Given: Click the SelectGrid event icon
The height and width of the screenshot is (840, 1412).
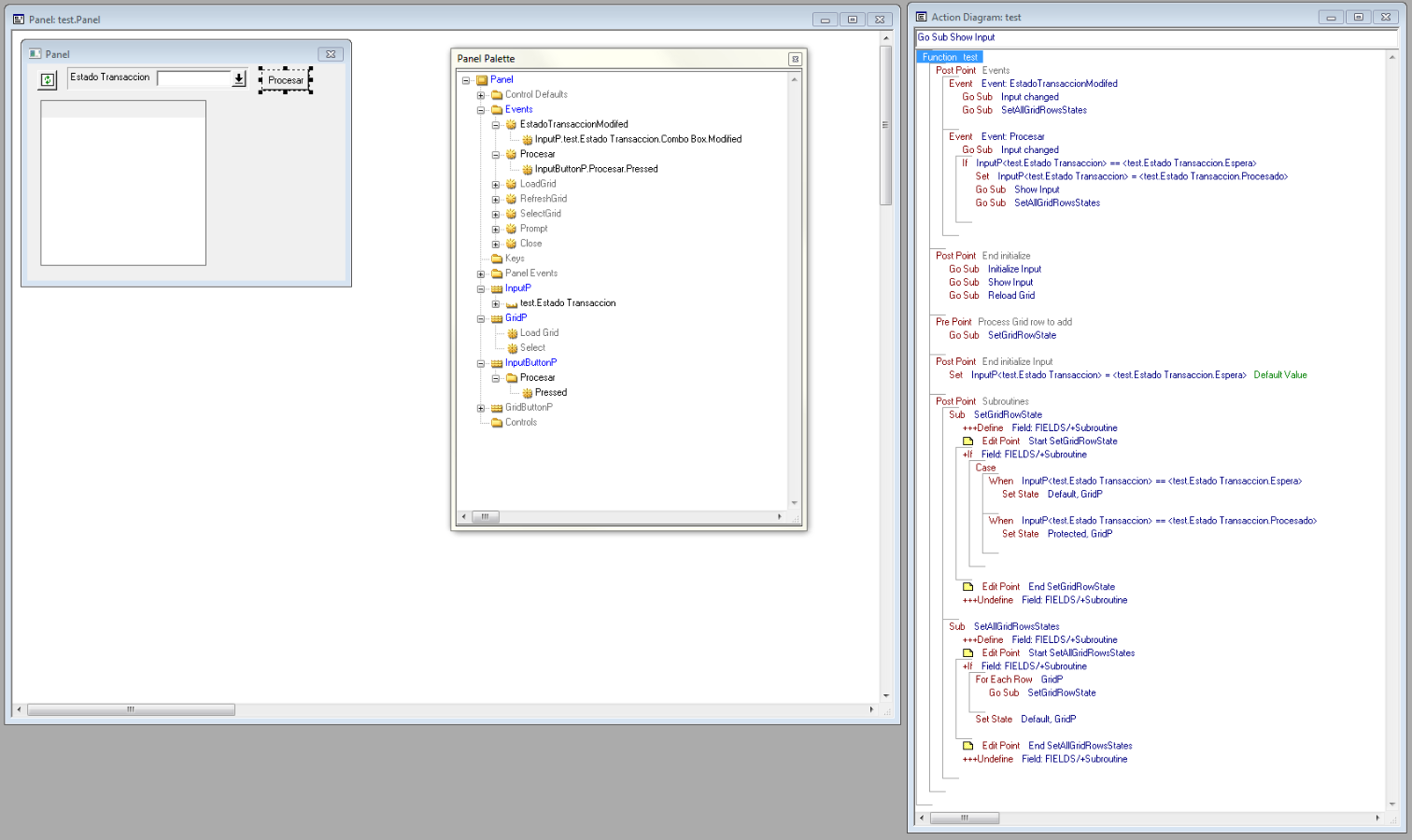Looking at the screenshot, I should pos(512,215).
